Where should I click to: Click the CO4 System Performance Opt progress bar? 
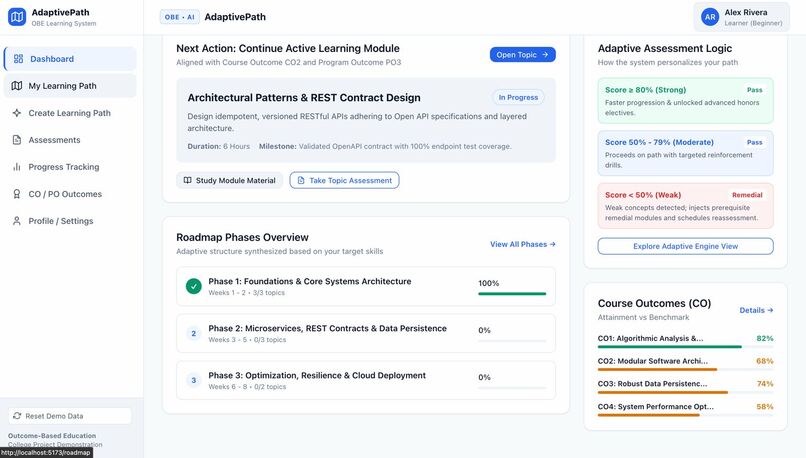pyautogui.click(x=685, y=415)
